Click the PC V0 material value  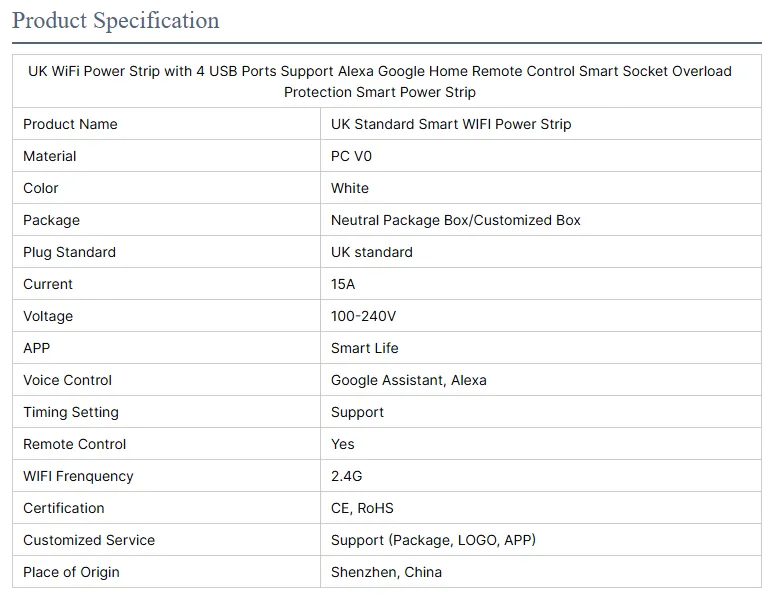pos(351,156)
